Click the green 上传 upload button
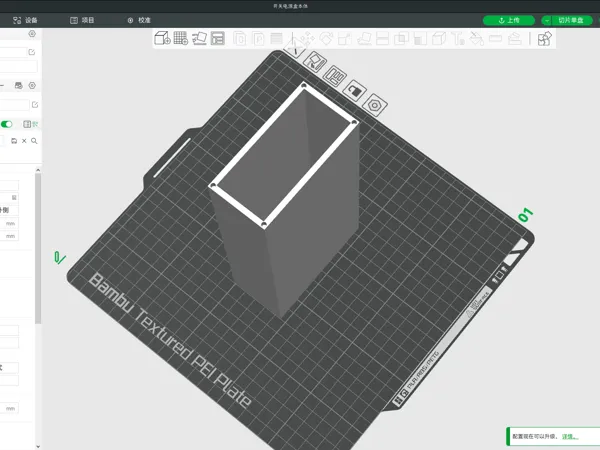Viewport: 600px width, 450px height. click(x=509, y=20)
